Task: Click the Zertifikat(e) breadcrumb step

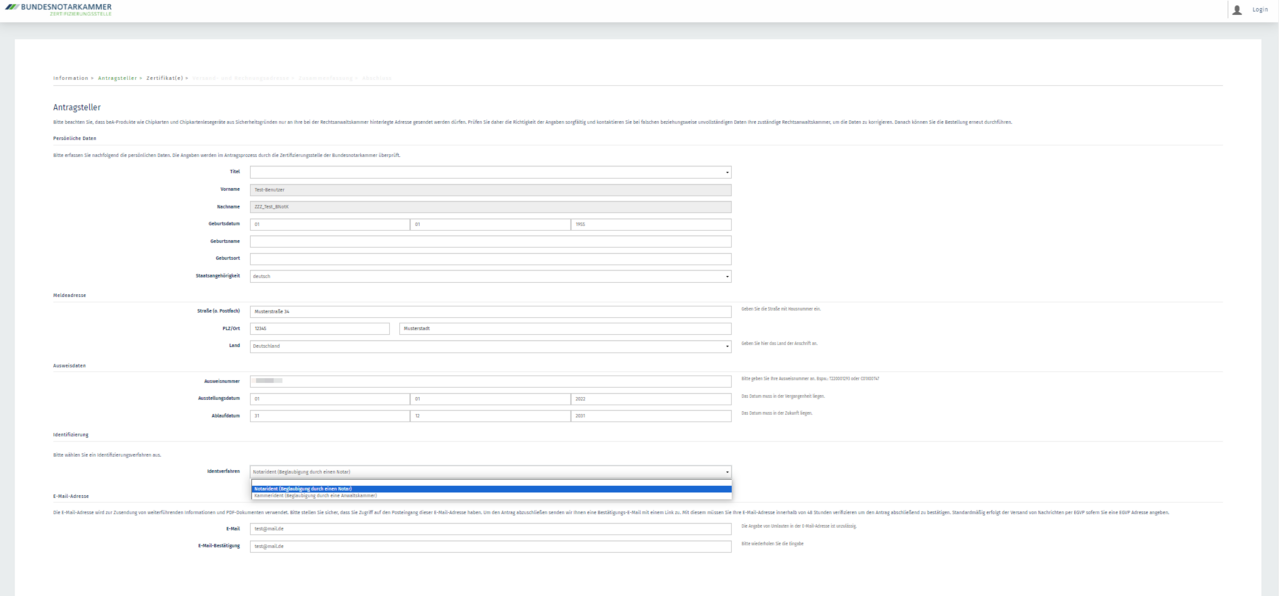Action: click(165, 78)
